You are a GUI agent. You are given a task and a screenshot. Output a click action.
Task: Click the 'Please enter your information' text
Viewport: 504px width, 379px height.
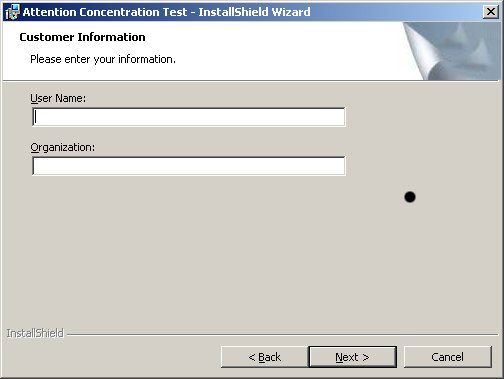(x=103, y=59)
